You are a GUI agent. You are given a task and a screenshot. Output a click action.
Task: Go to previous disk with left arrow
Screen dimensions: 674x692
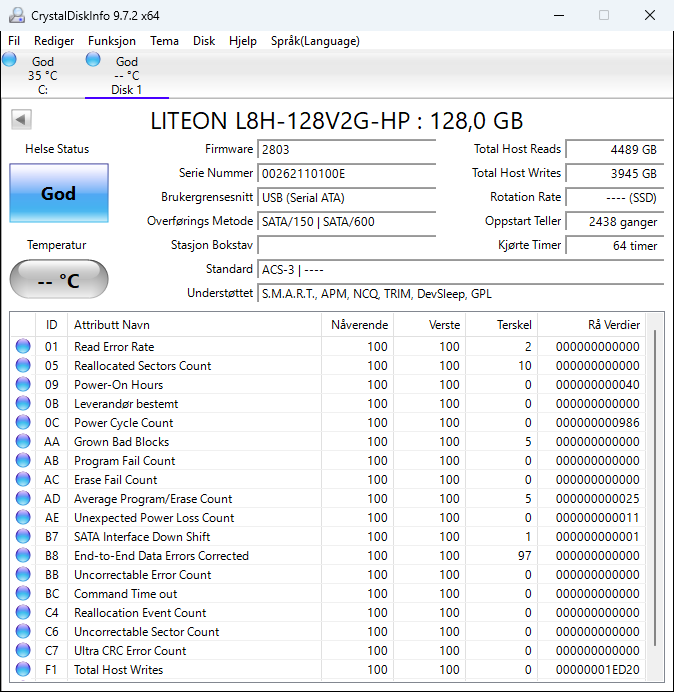(21, 119)
